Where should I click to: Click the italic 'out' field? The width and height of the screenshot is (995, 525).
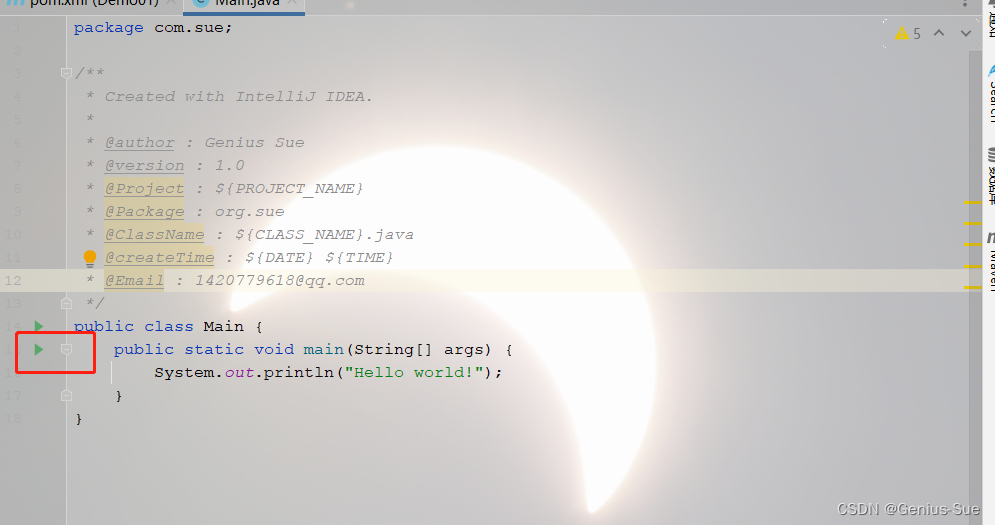(239, 373)
